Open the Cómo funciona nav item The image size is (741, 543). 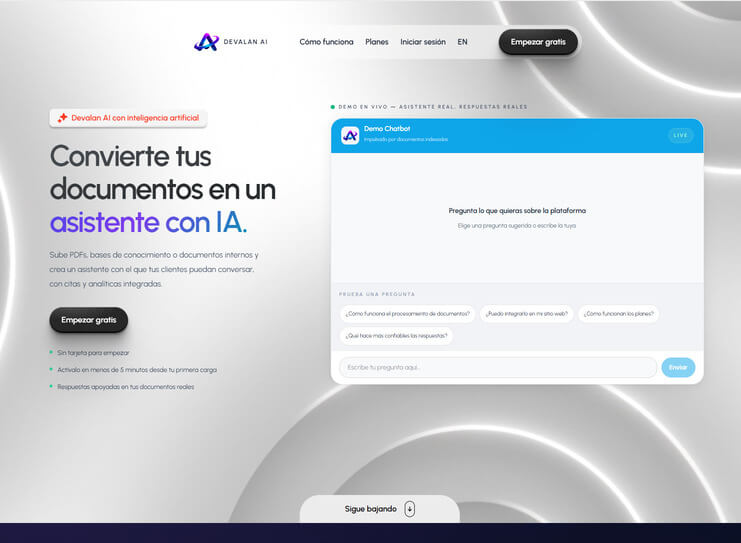click(326, 42)
